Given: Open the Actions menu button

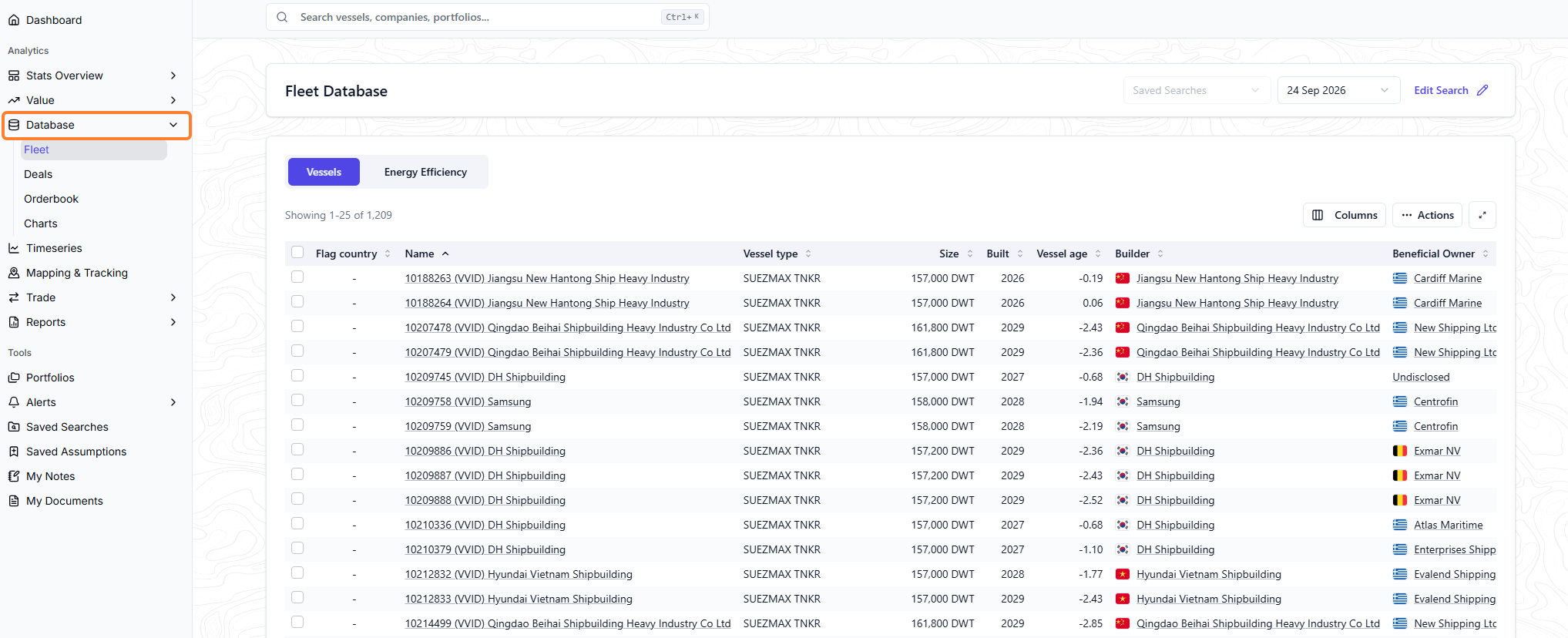Looking at the screenshot, I should click(1428, 215).
